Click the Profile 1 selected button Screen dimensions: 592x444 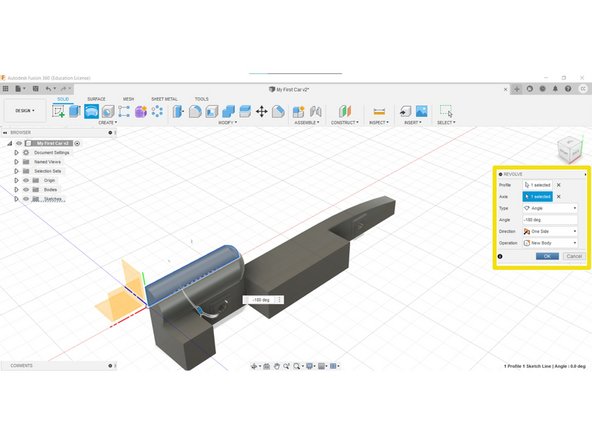pos(538,185)
